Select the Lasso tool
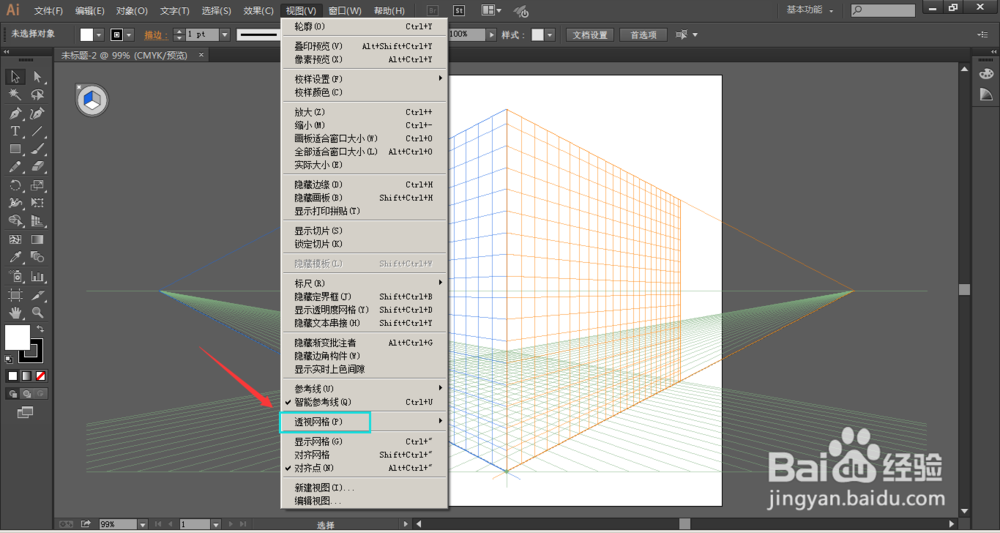Viewport: 1000px width, 533px height. point(38,95)
